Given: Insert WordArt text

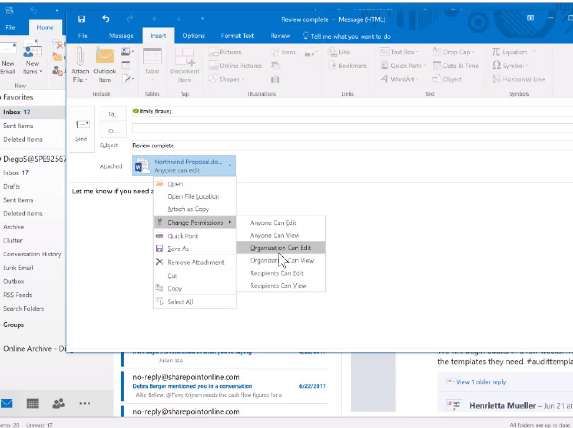Looking at the screenshot, I should click(398, 79).
